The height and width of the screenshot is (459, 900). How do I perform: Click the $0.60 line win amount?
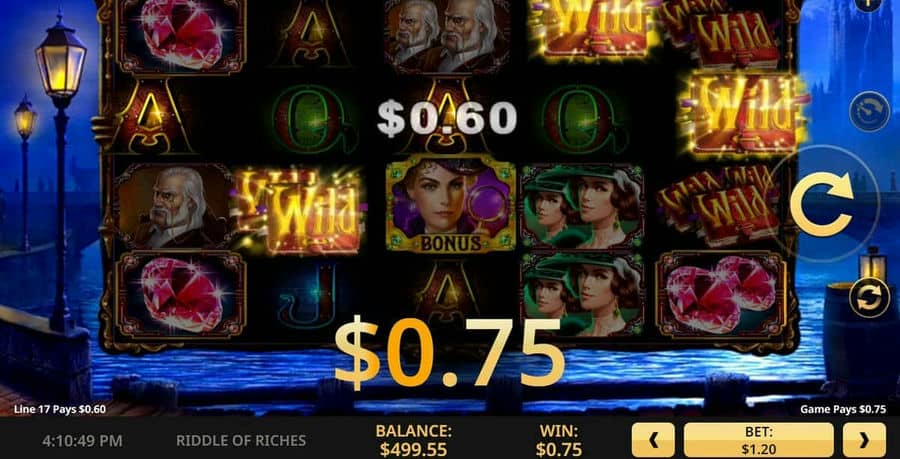(447, 119)
